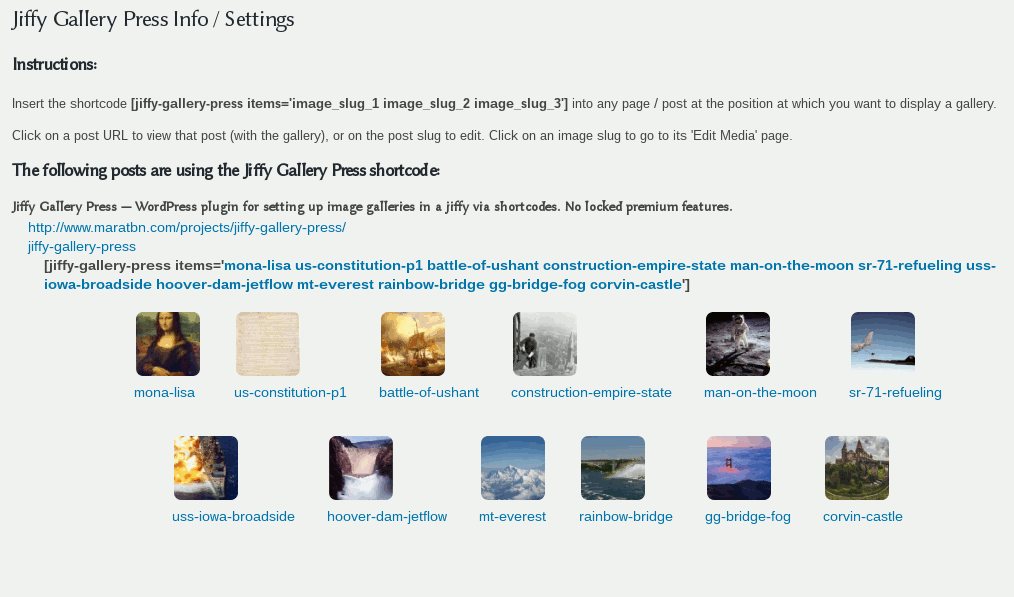Screen dimensions: 1014x597
Task: Open the man on the moon thumbnail
Action: [x=738, y=344]
